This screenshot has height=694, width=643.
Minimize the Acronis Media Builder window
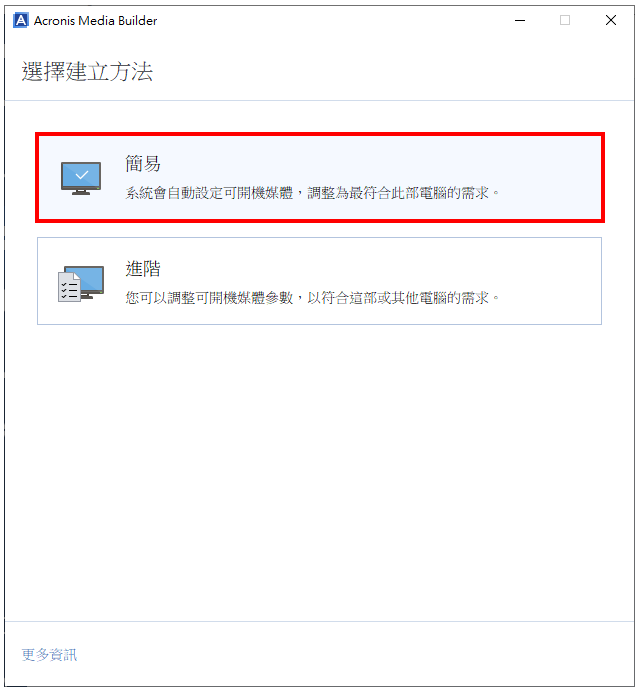520,20
